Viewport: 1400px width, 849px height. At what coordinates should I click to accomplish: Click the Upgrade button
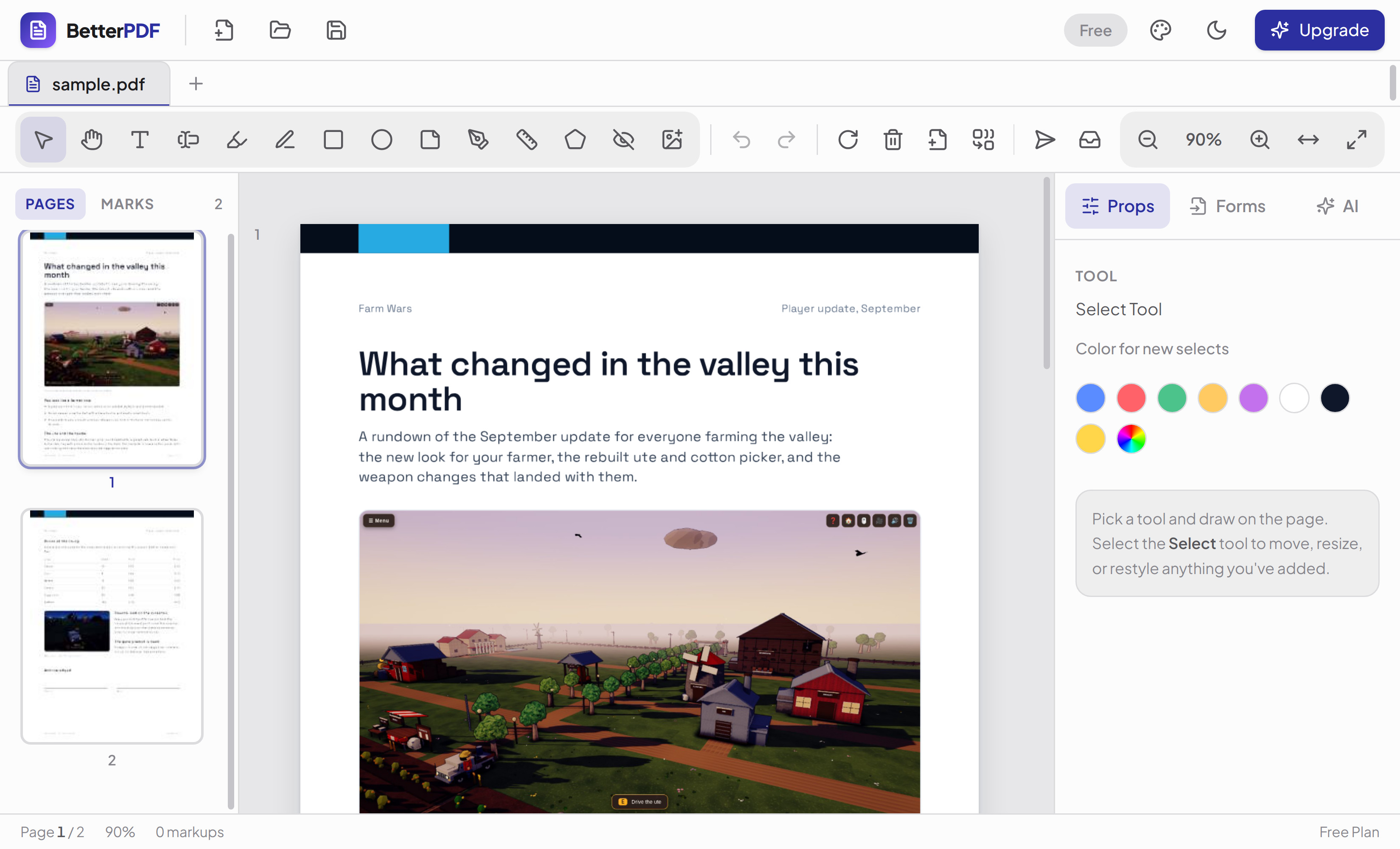pyautogui.click(x=1319, y=30)
